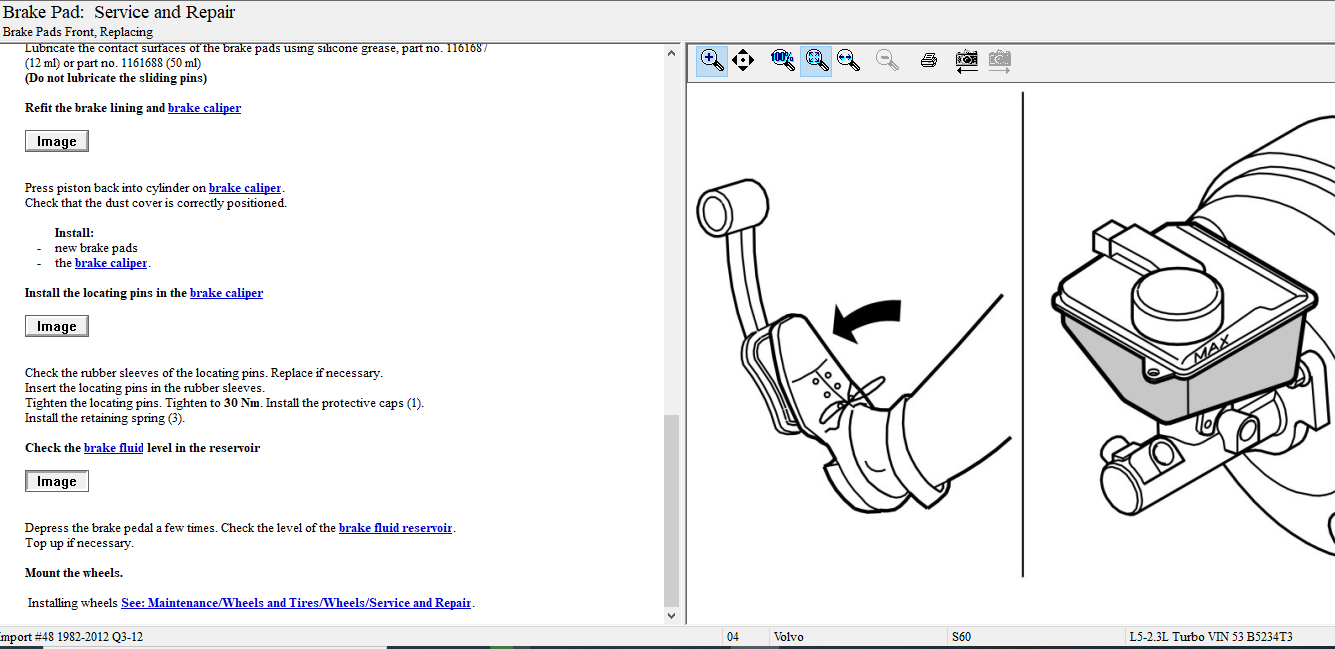Click 'Brake Pads Front, Replacing' subtitle
Screen dimensions: 1335x649
(78, 32)
